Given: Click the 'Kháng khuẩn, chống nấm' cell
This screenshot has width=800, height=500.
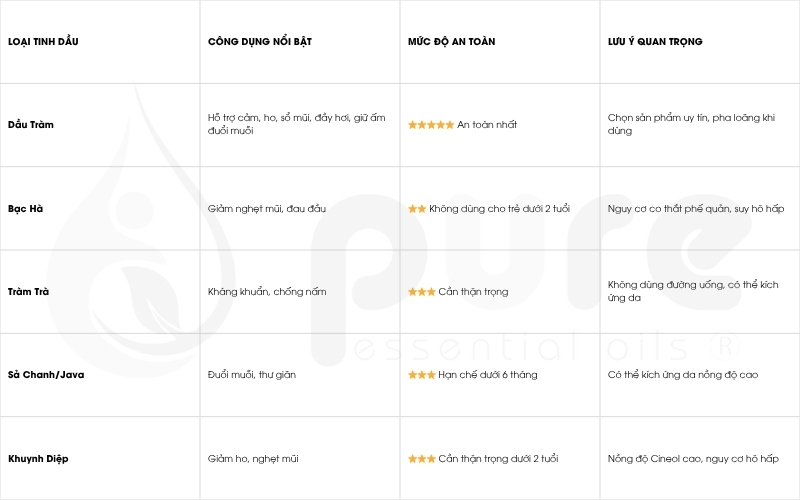Looking at the screenshot, I should coord(267,292).
